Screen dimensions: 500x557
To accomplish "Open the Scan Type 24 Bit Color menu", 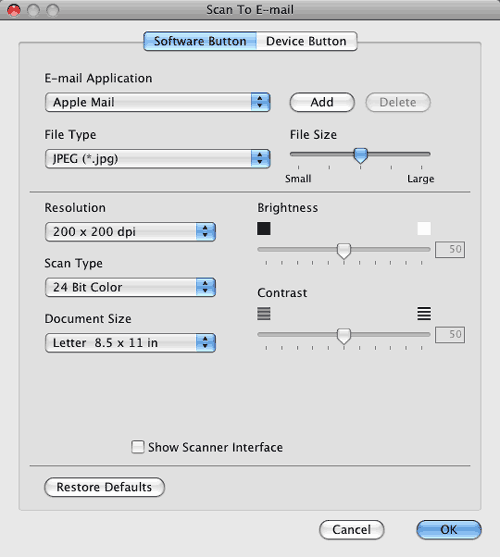I will 130,287.
